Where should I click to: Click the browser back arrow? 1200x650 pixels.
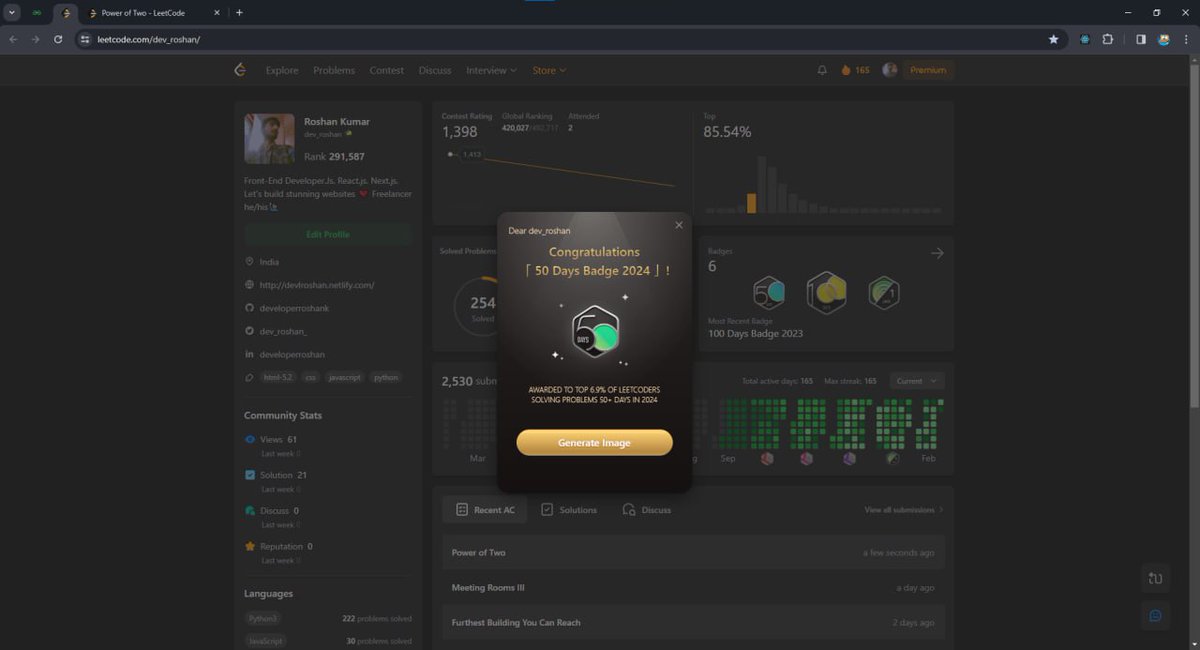pos(13,39)
